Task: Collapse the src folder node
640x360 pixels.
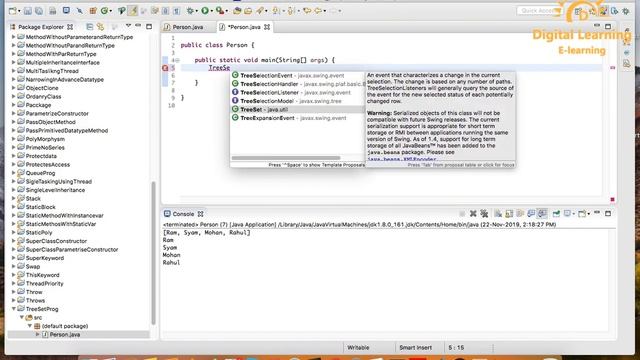Action: pyautogui.click(x=22, y=317)
